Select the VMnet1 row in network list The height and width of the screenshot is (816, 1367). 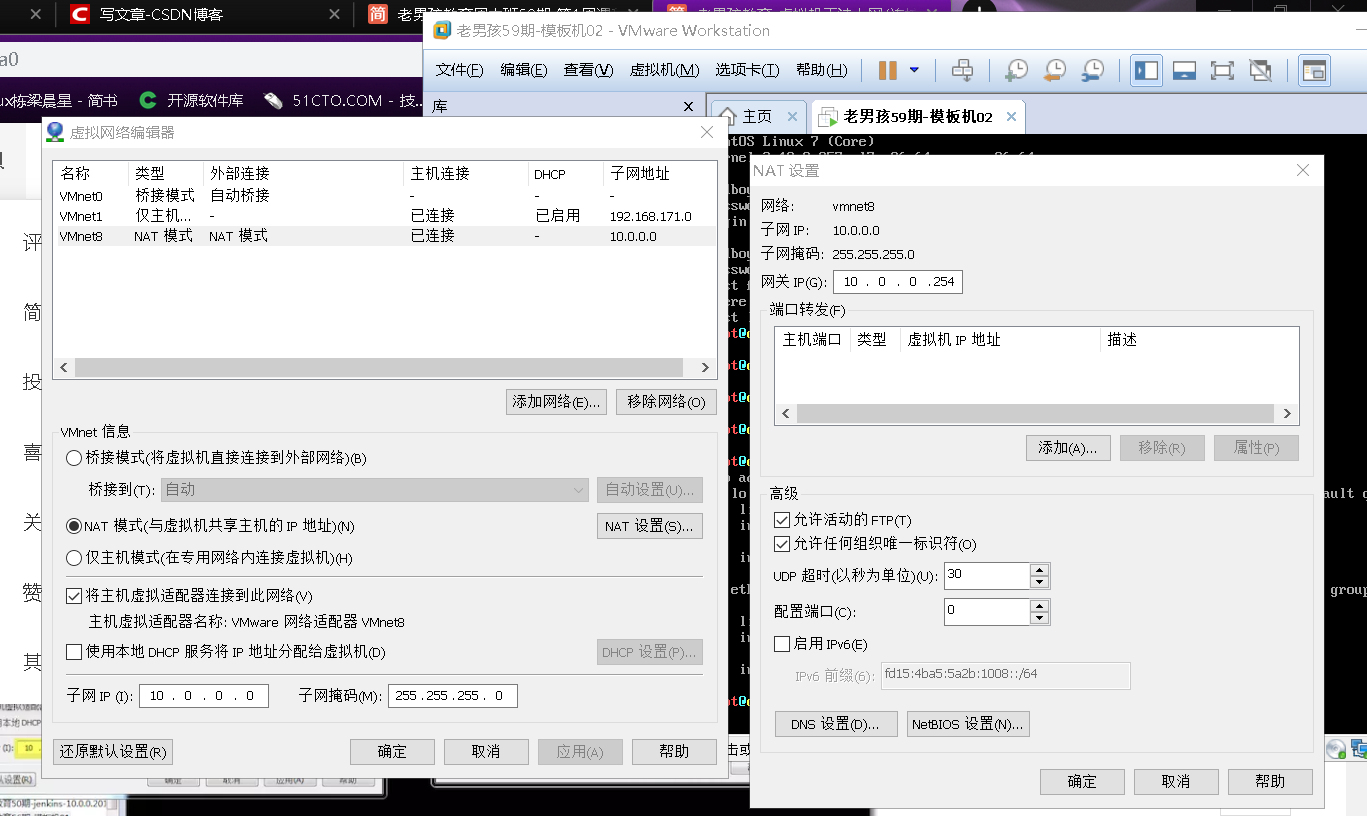click(x=385, y=216)
